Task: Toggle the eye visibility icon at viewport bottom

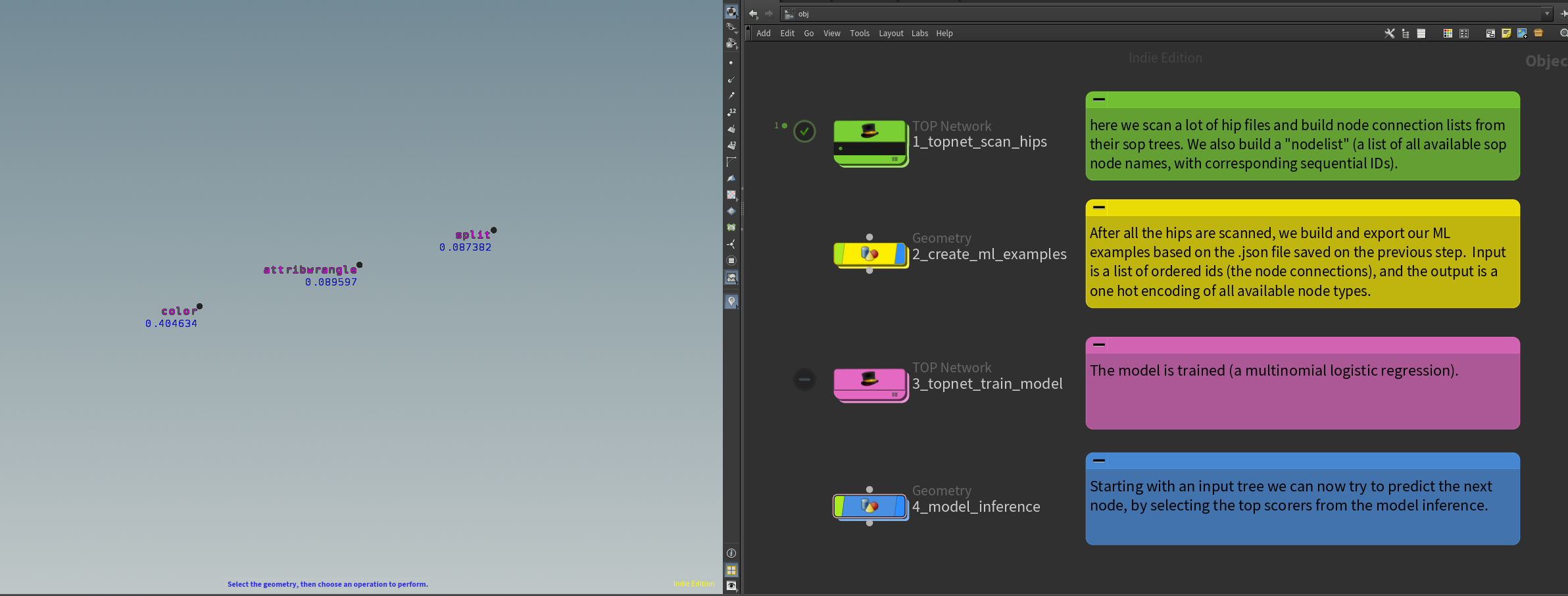Action: pos(731,585)
